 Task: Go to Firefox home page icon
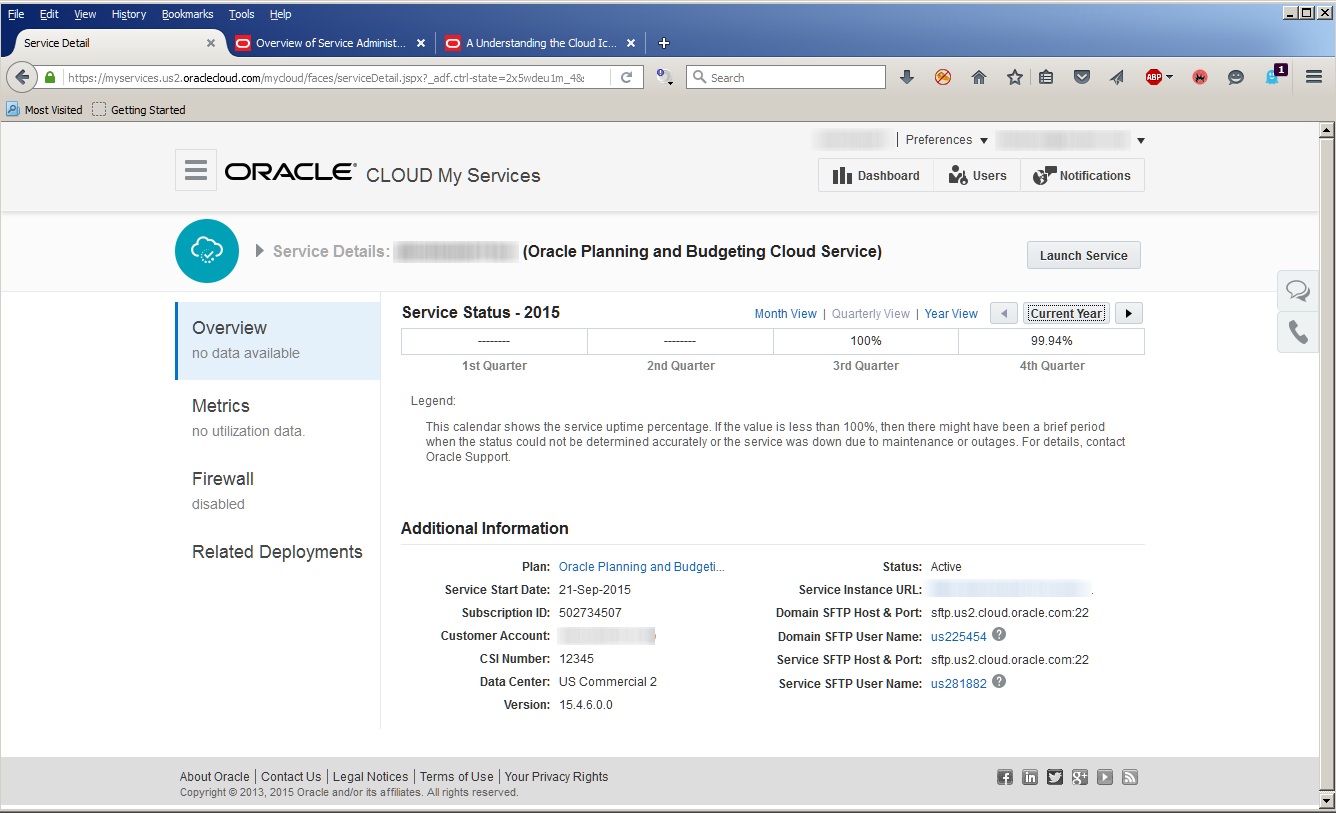979,77
